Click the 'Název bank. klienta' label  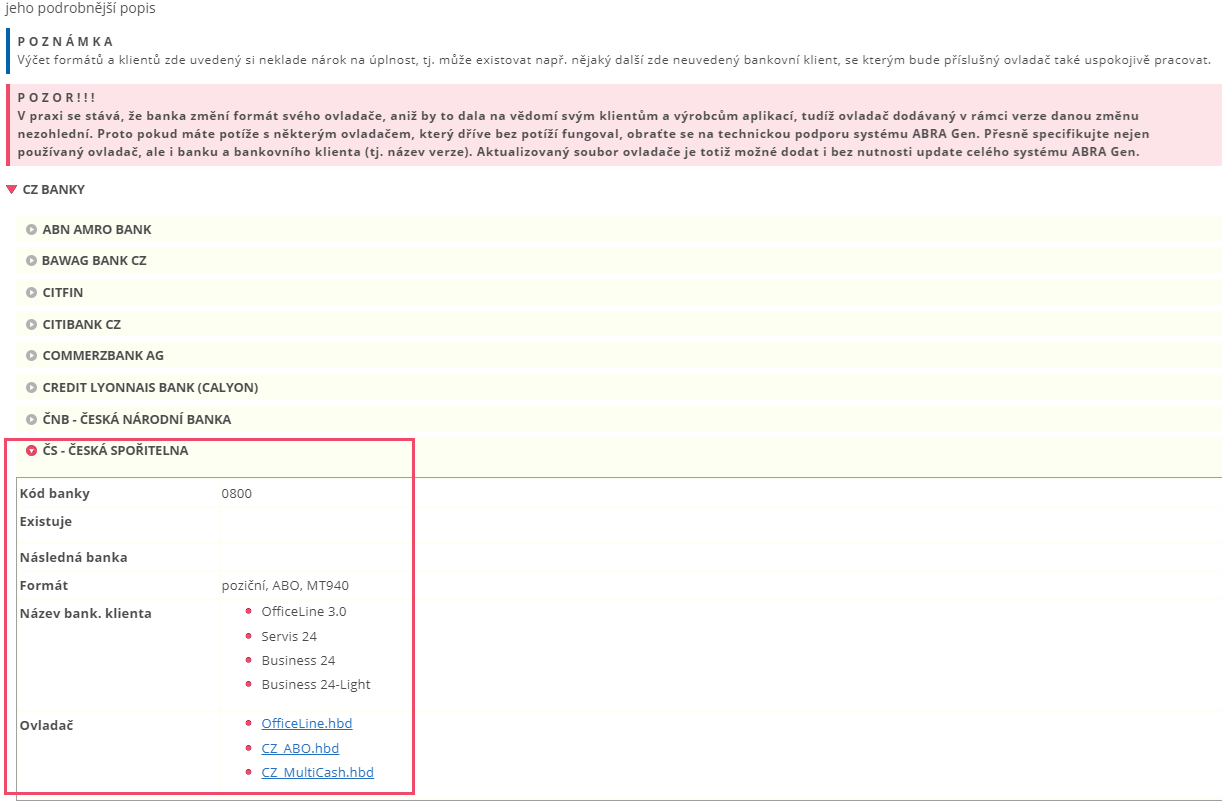86,613
